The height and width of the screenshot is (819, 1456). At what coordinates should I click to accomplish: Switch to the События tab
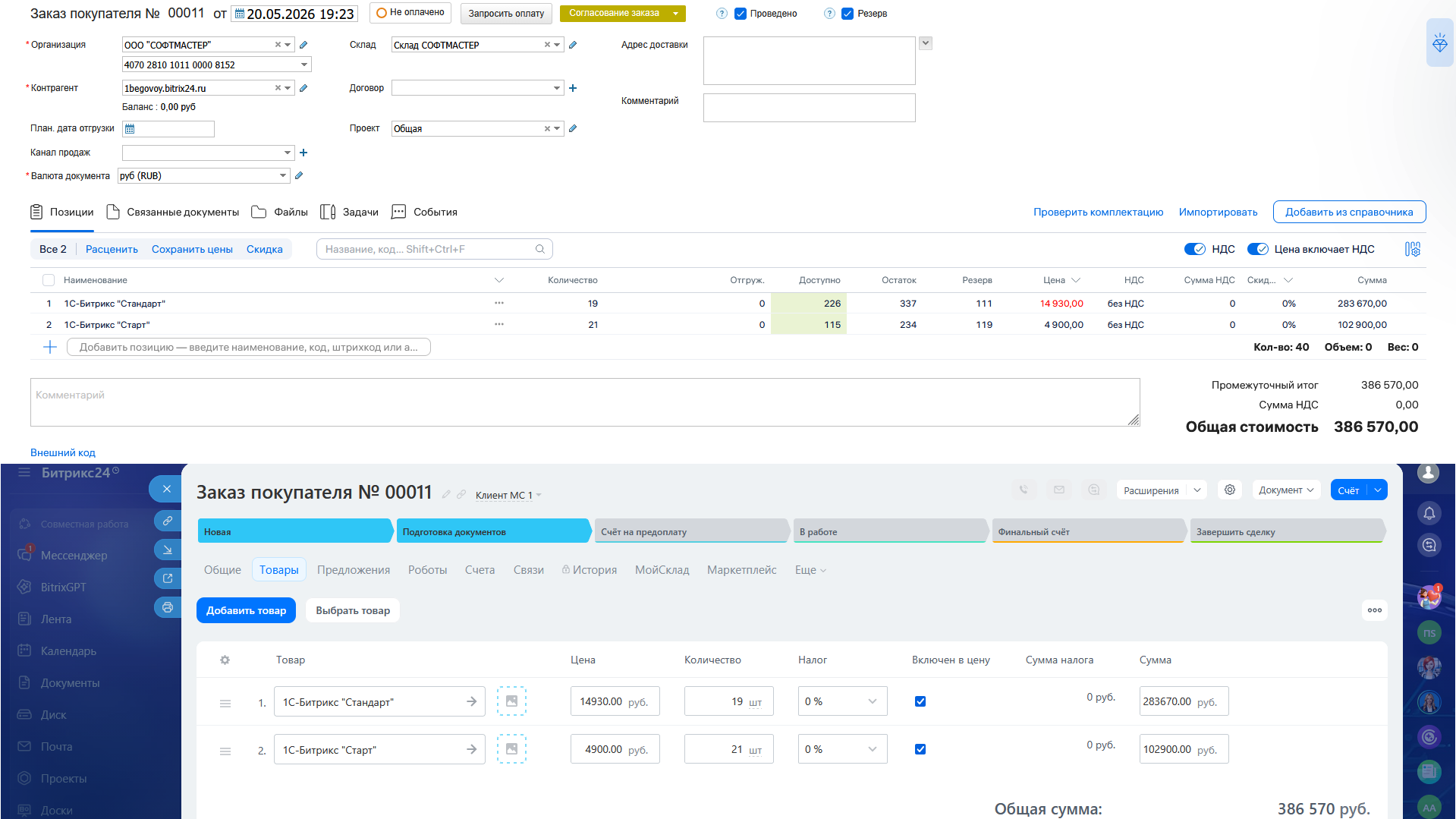pyautogui.click(x=424, y=212)
